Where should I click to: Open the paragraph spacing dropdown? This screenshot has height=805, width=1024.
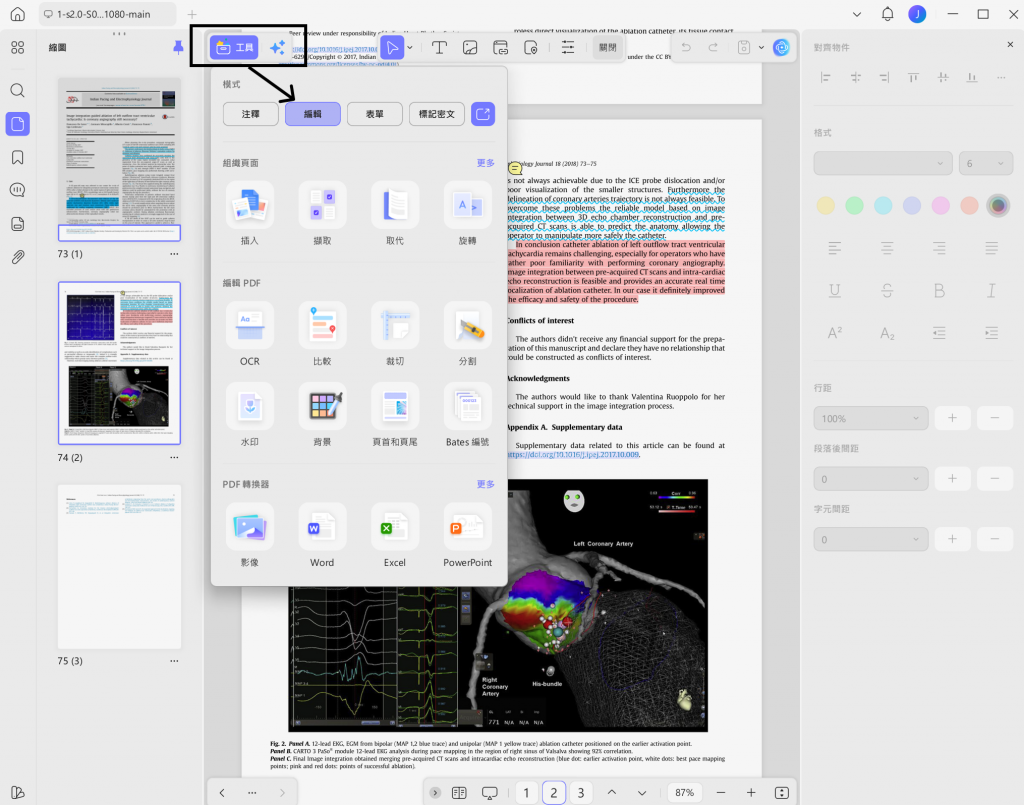(871, 479)
